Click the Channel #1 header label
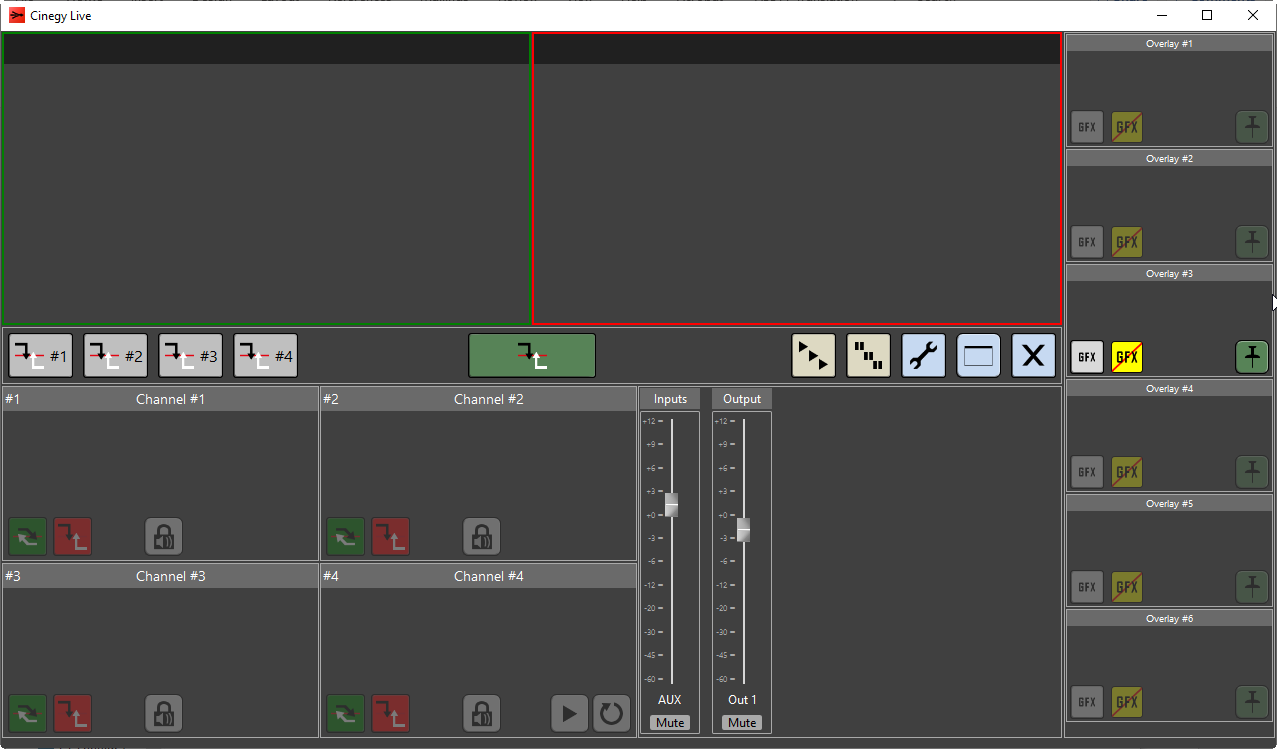Viewport: 1277px width, 749px height. pos(170,399)
